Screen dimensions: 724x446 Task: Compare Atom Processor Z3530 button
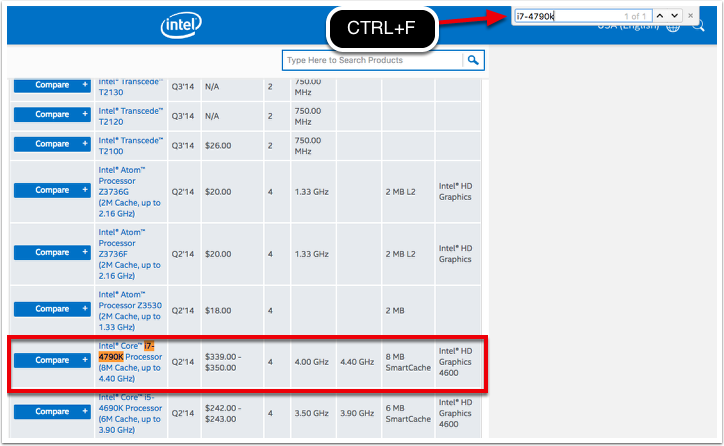(52, 309)
